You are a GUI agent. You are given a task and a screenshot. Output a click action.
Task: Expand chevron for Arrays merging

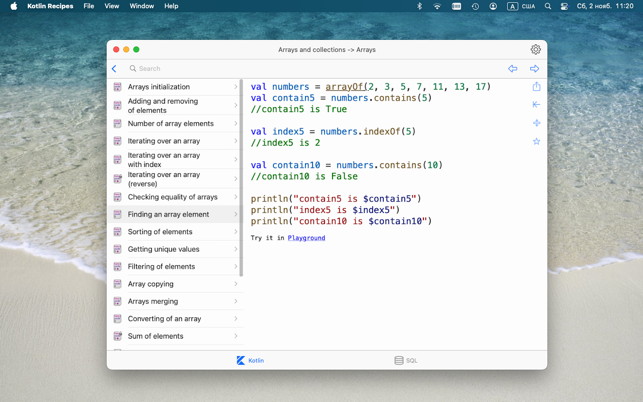(x=236, y=301)
